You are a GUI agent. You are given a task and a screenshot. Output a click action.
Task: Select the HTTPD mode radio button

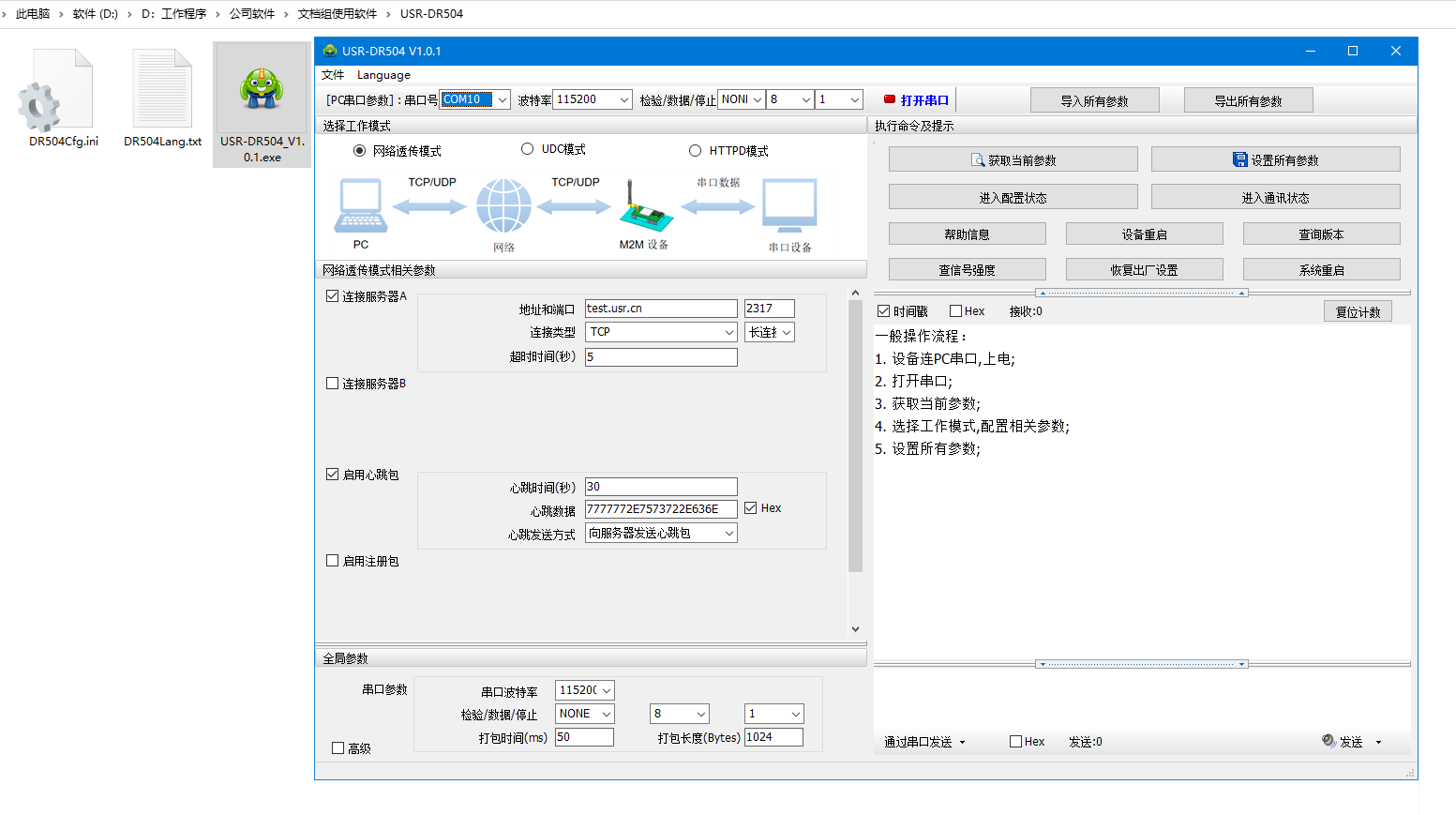click(695, 151)
